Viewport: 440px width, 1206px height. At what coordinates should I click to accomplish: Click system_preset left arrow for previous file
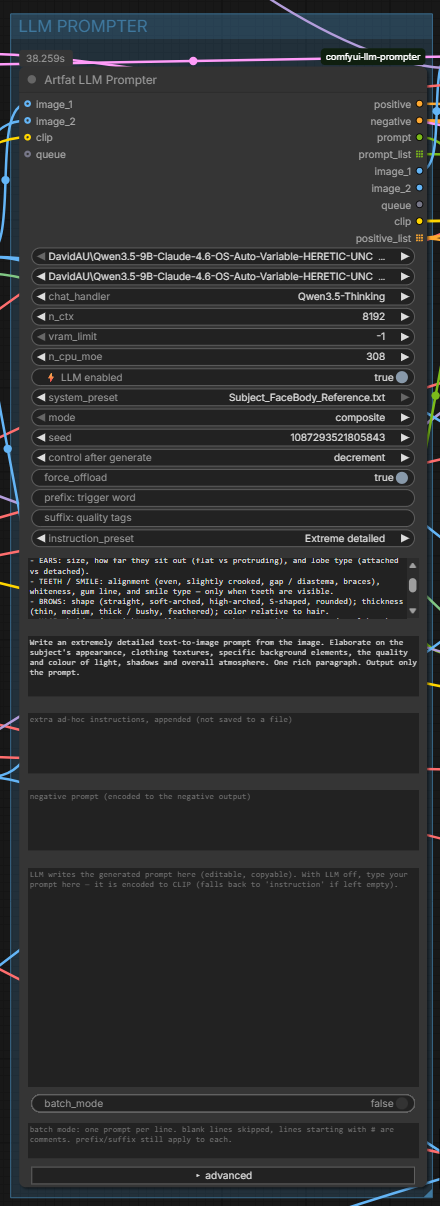coord(40,397)
